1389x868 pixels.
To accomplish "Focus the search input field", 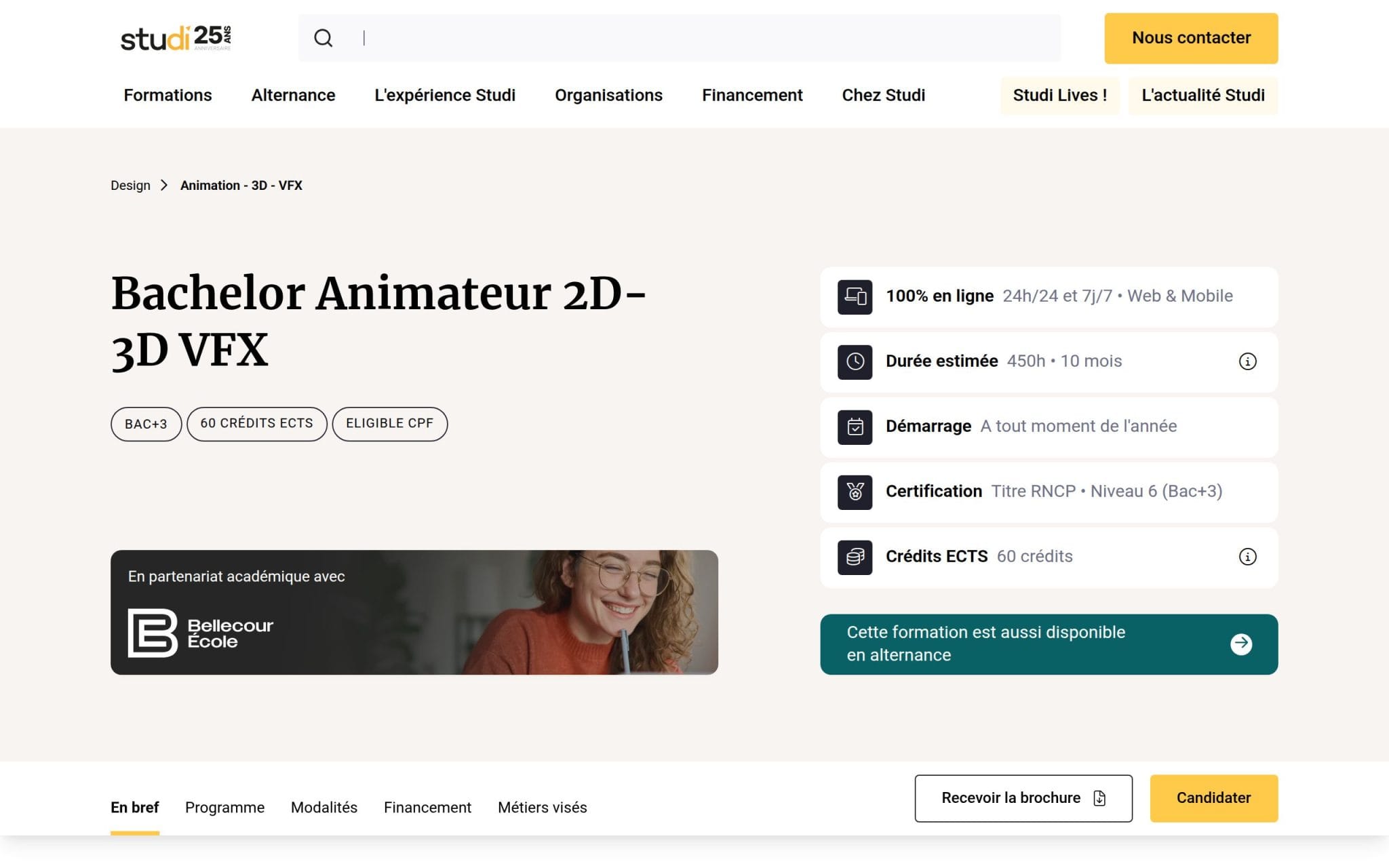I will click(679, 38).
